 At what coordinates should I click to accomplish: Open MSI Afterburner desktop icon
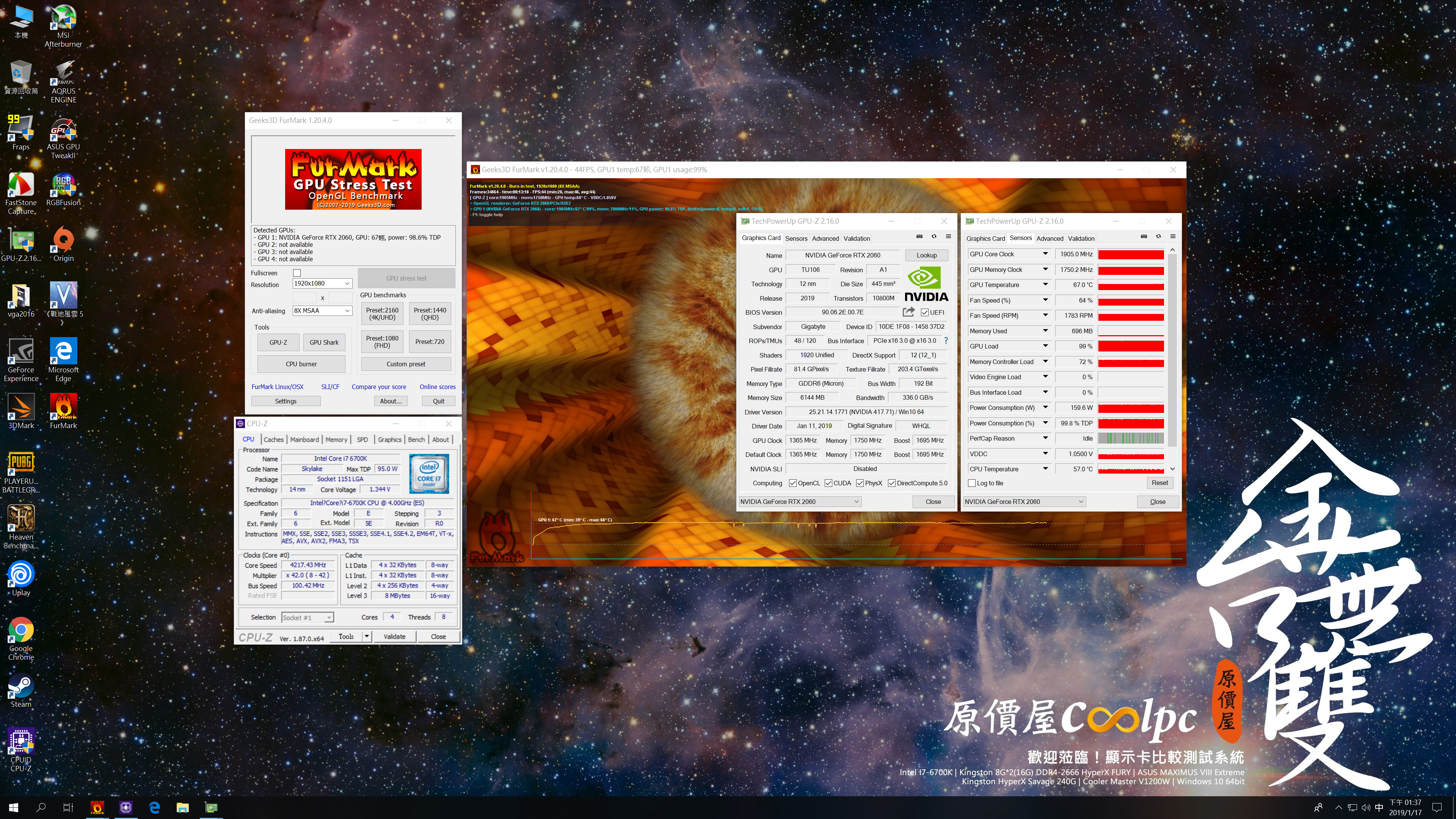pyautogui.click(x=63, y=26)
